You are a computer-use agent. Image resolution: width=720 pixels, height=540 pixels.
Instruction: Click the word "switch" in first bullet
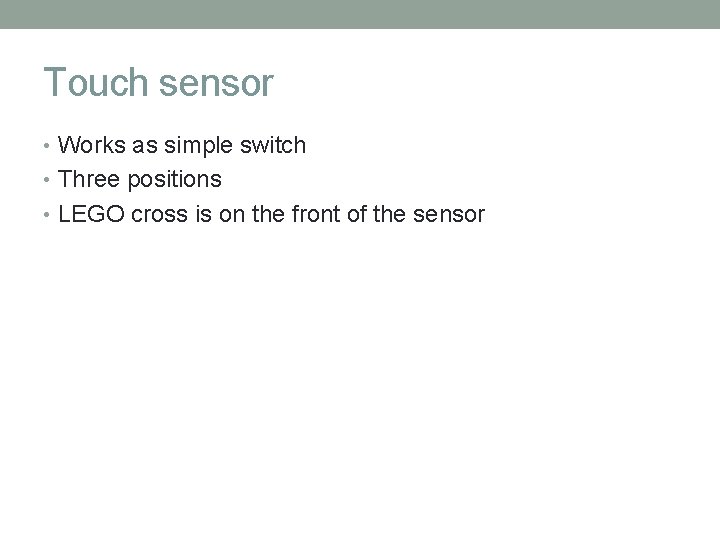(274, 146)
